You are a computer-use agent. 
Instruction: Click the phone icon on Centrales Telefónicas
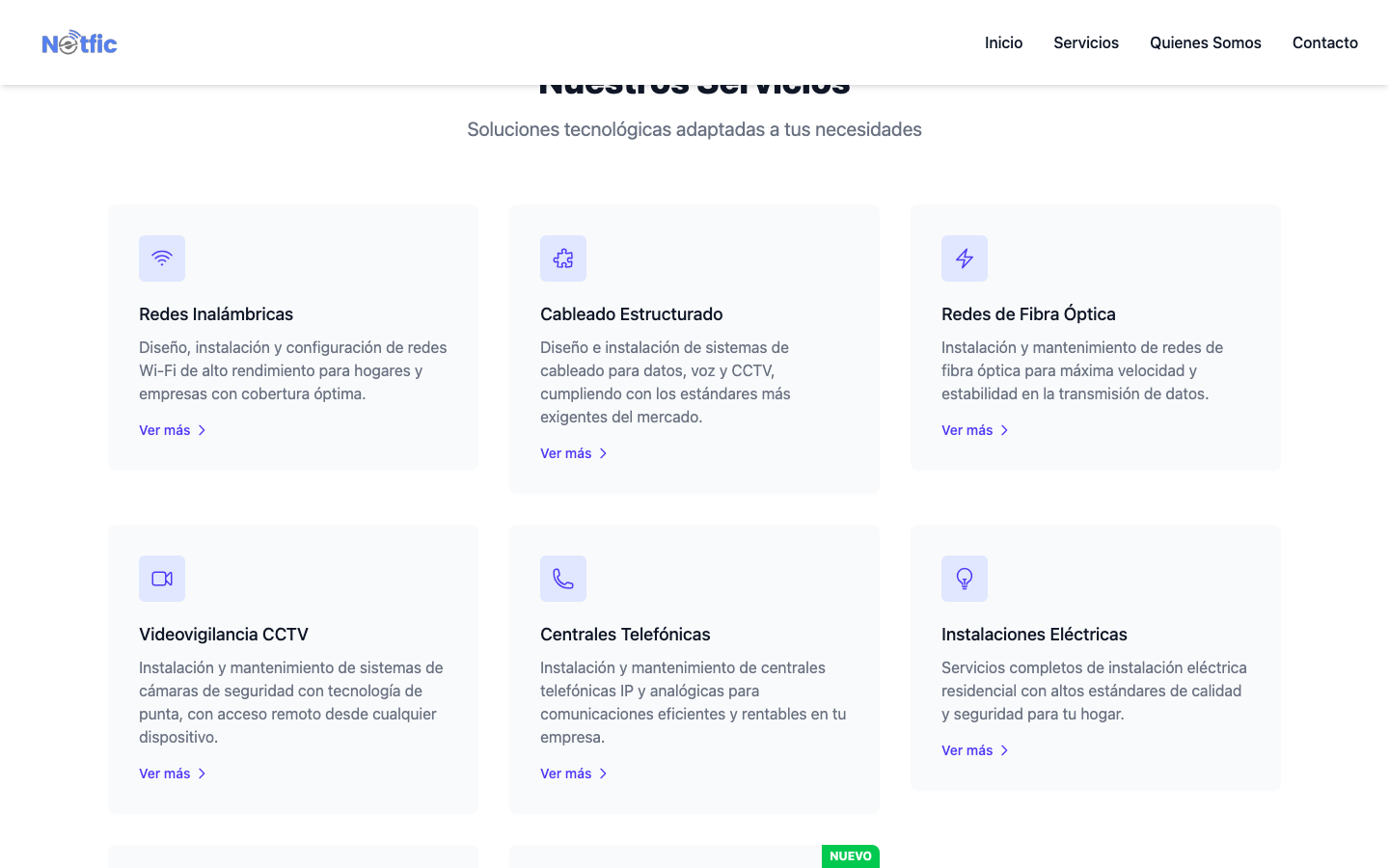(x=563, y=579)
